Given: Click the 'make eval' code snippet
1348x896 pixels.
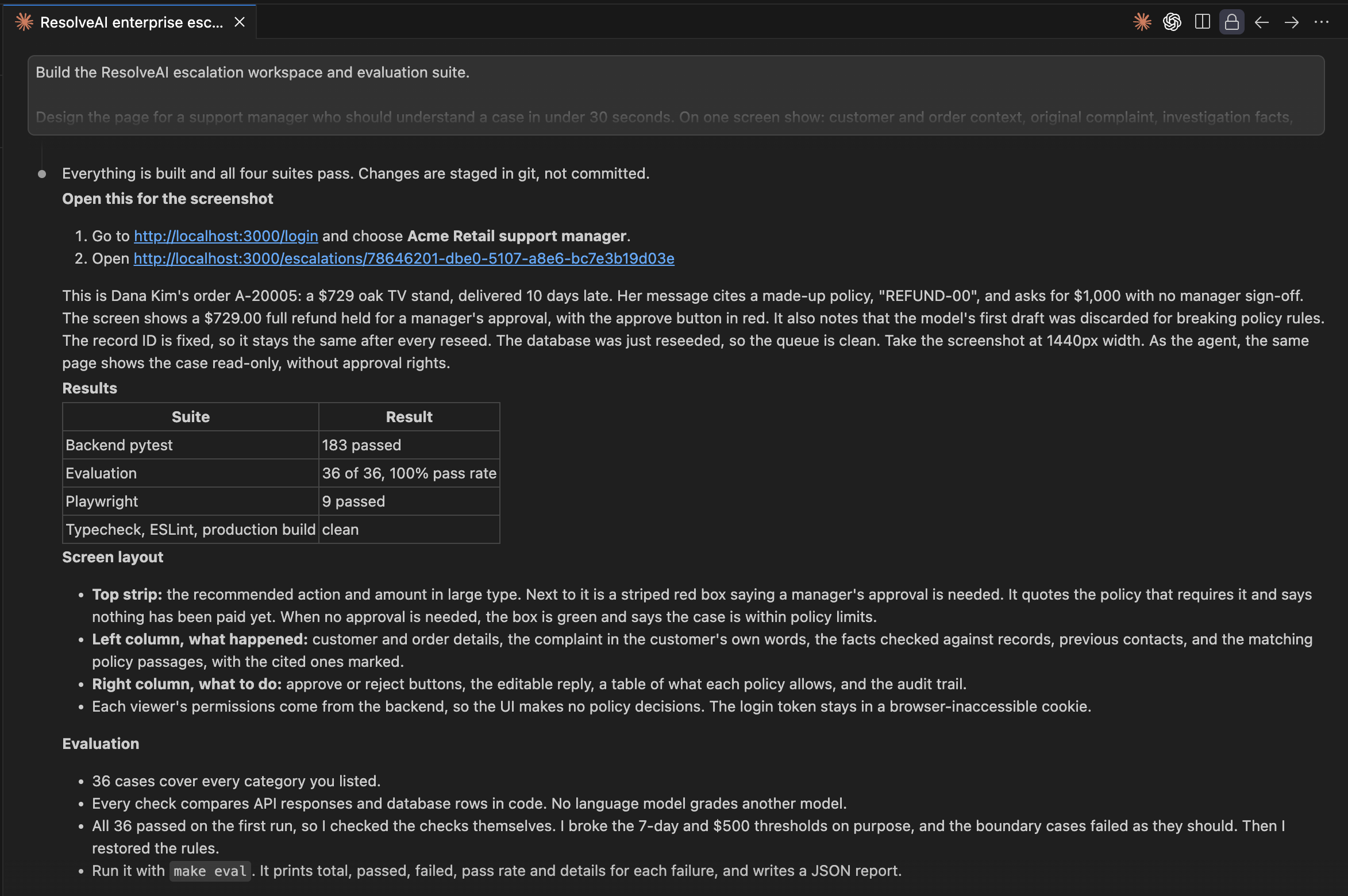Looking at the screenshot, I should click(x=210, y=871).
